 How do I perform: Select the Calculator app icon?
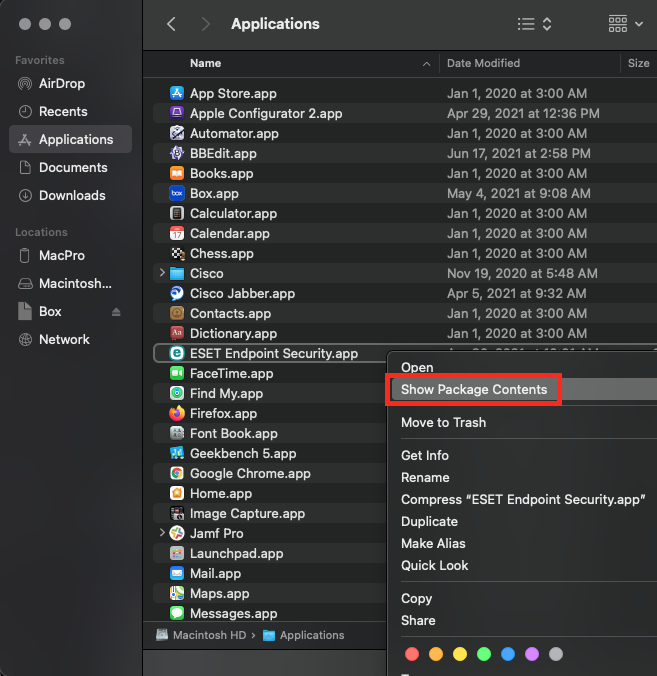point(177,213)
